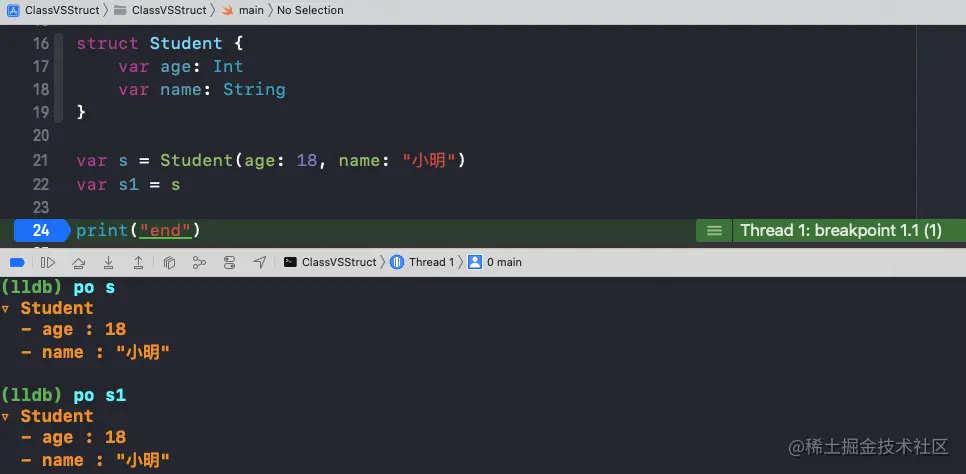Click variable 's1' on line 22
This screenshot has width=966, height=474.
pos(129,184)
